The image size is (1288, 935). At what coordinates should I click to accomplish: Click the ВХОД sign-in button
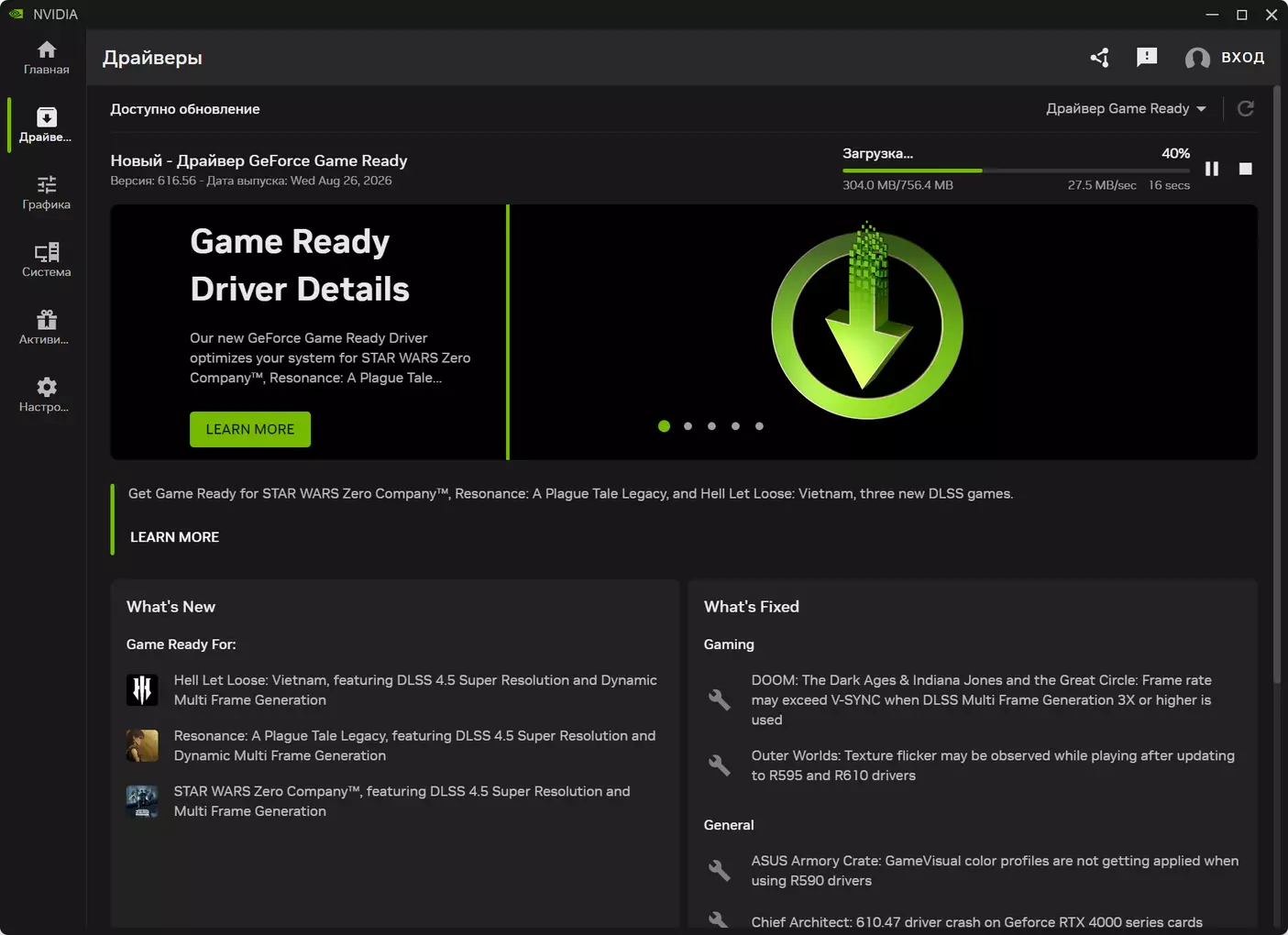(1242, 58)
